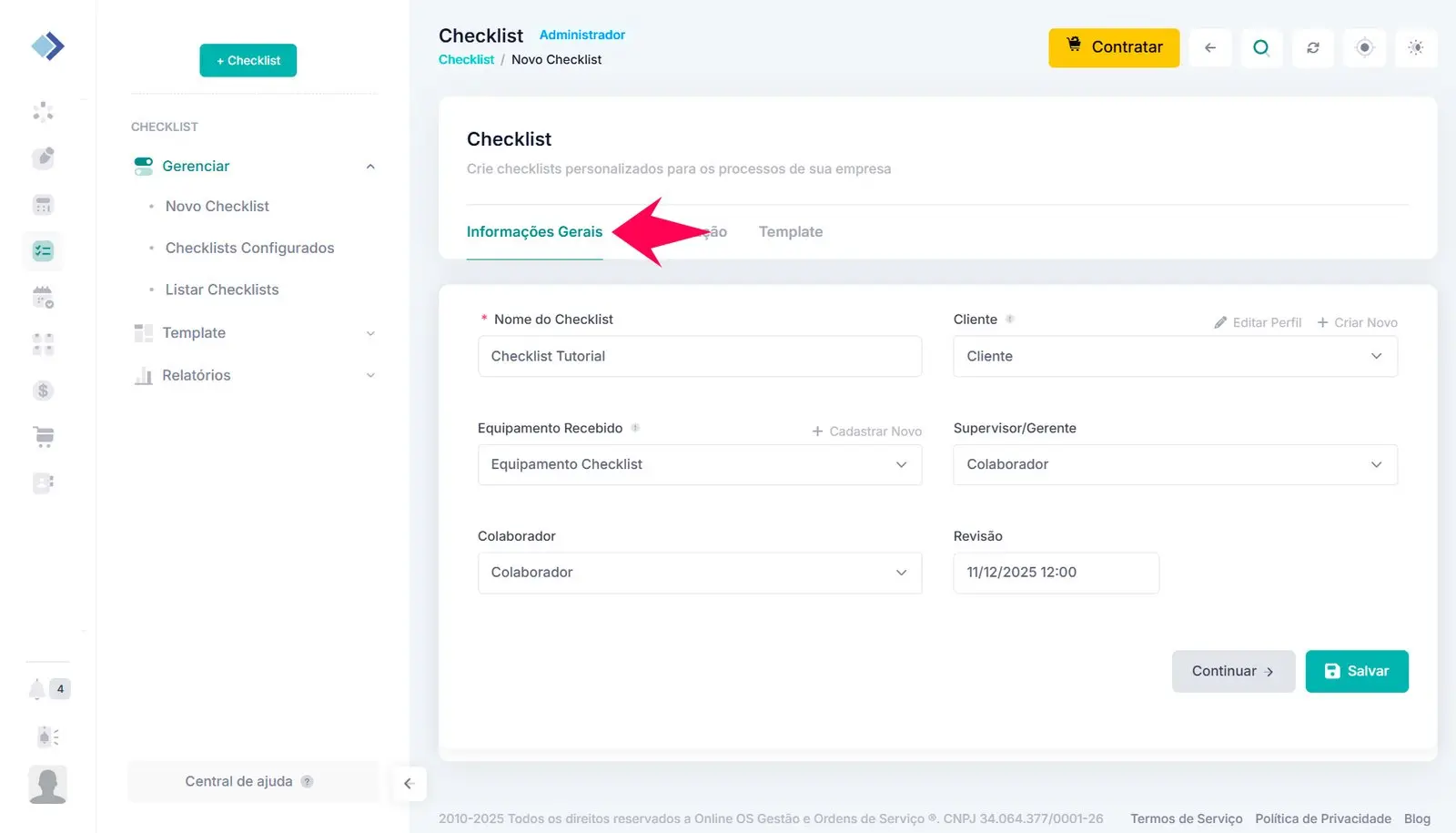Click the shopping cart icon in the sidebar
This screenshot has width=1456, height=833.
coord(44,437)
